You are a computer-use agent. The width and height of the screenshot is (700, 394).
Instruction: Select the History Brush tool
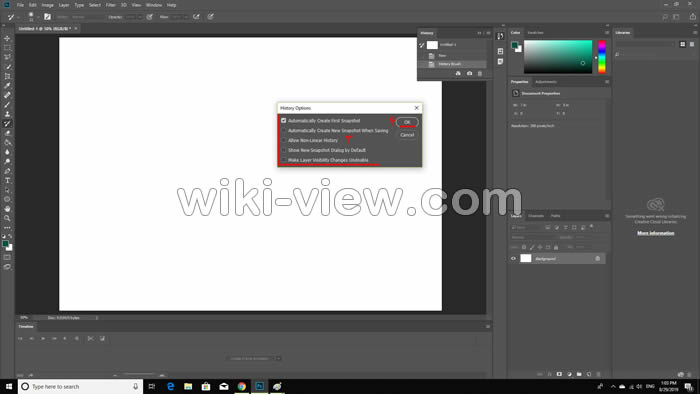(x=7, y=124)
